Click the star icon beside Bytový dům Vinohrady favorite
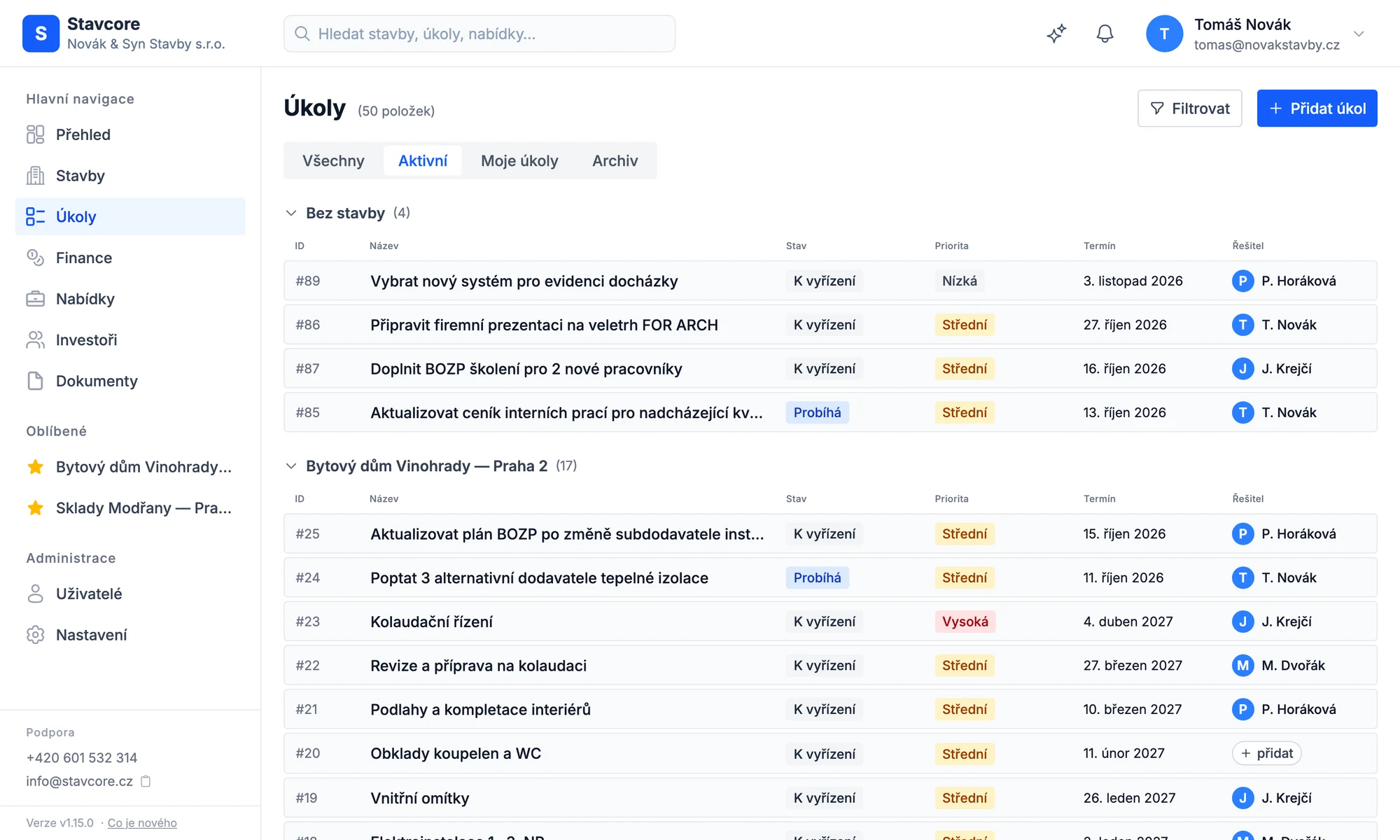 click(x=35, y=467)
